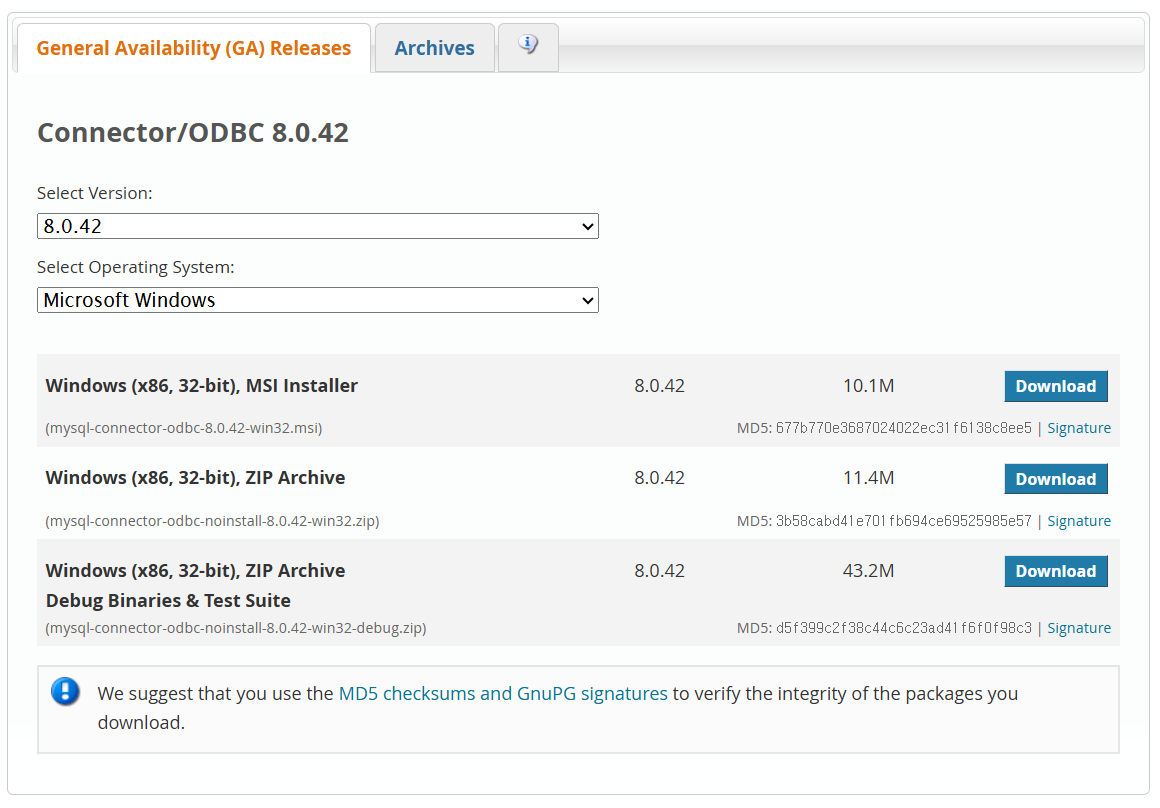Click the 10.1M file size value

[869, 386]
